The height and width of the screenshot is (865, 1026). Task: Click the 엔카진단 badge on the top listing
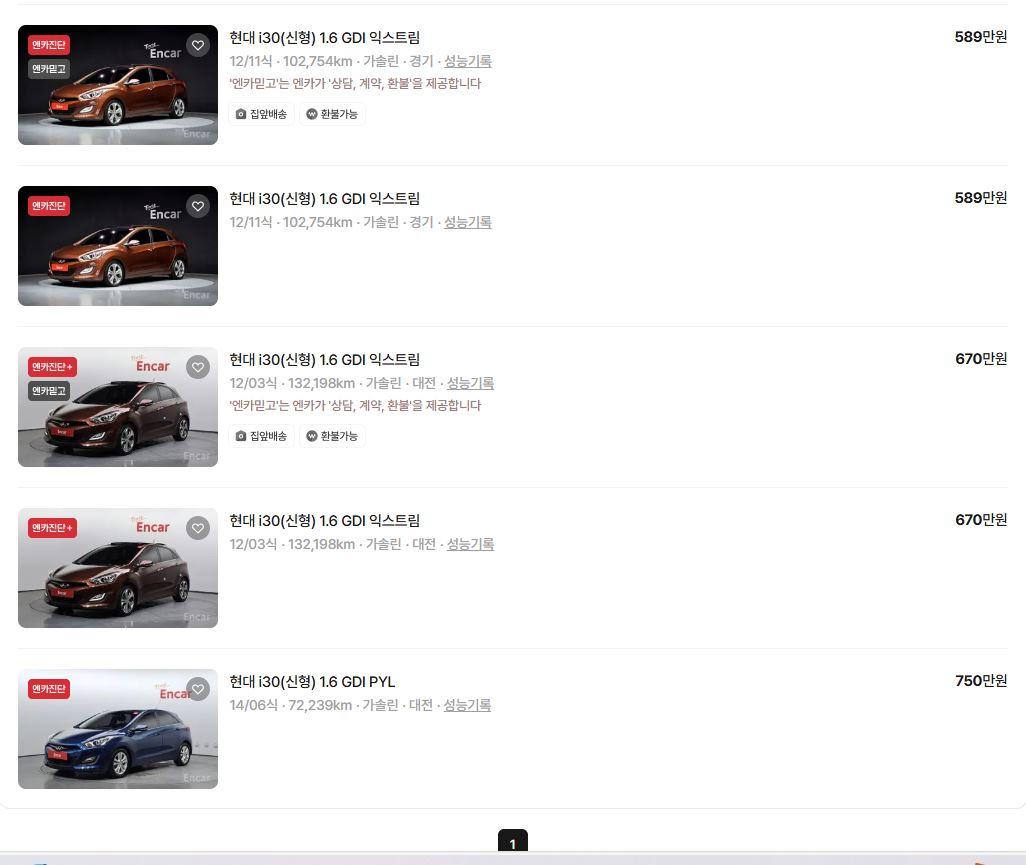click(x=50, y=44)
